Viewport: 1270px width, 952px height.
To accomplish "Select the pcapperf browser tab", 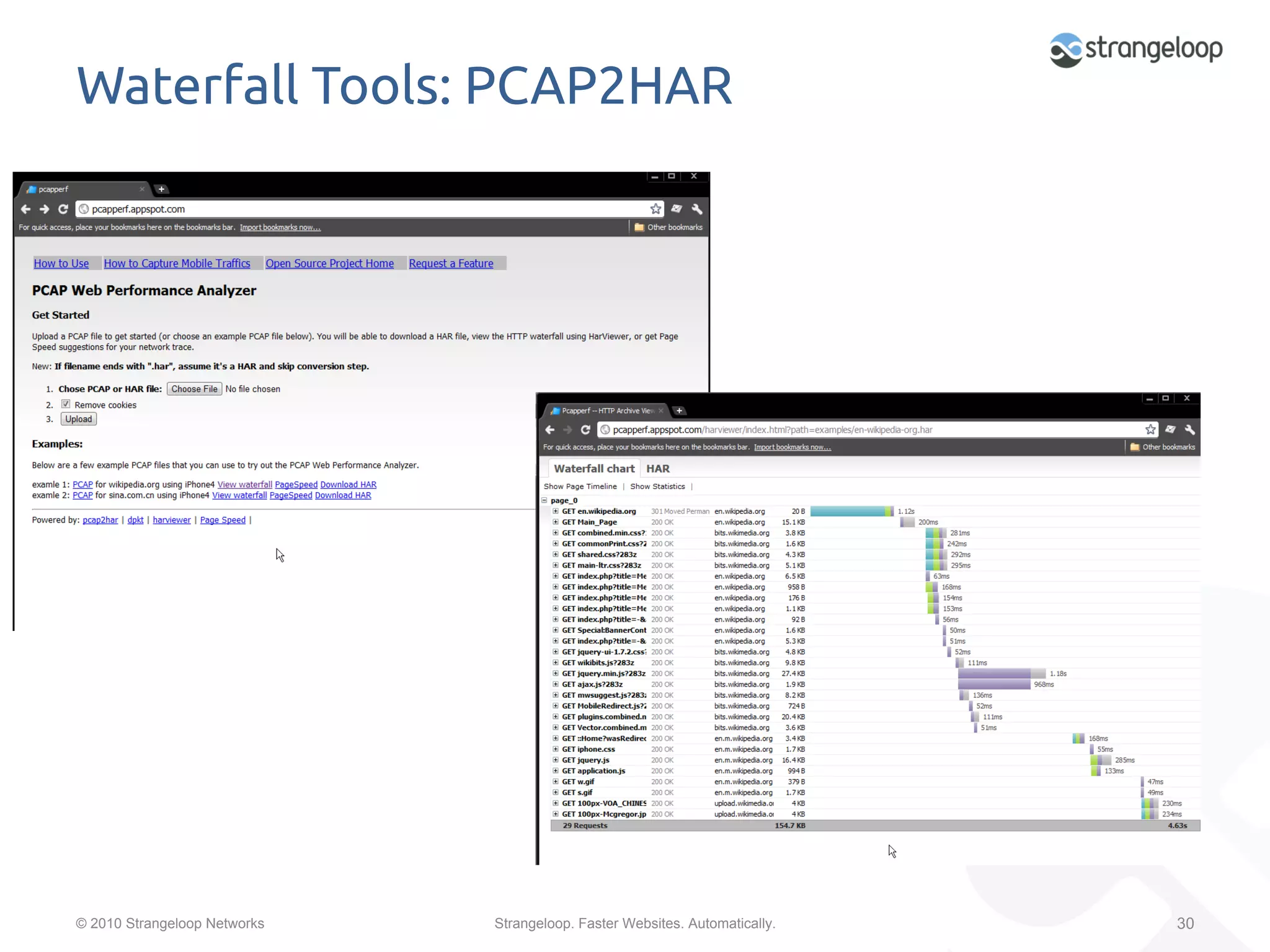I will tap(84, 189).
